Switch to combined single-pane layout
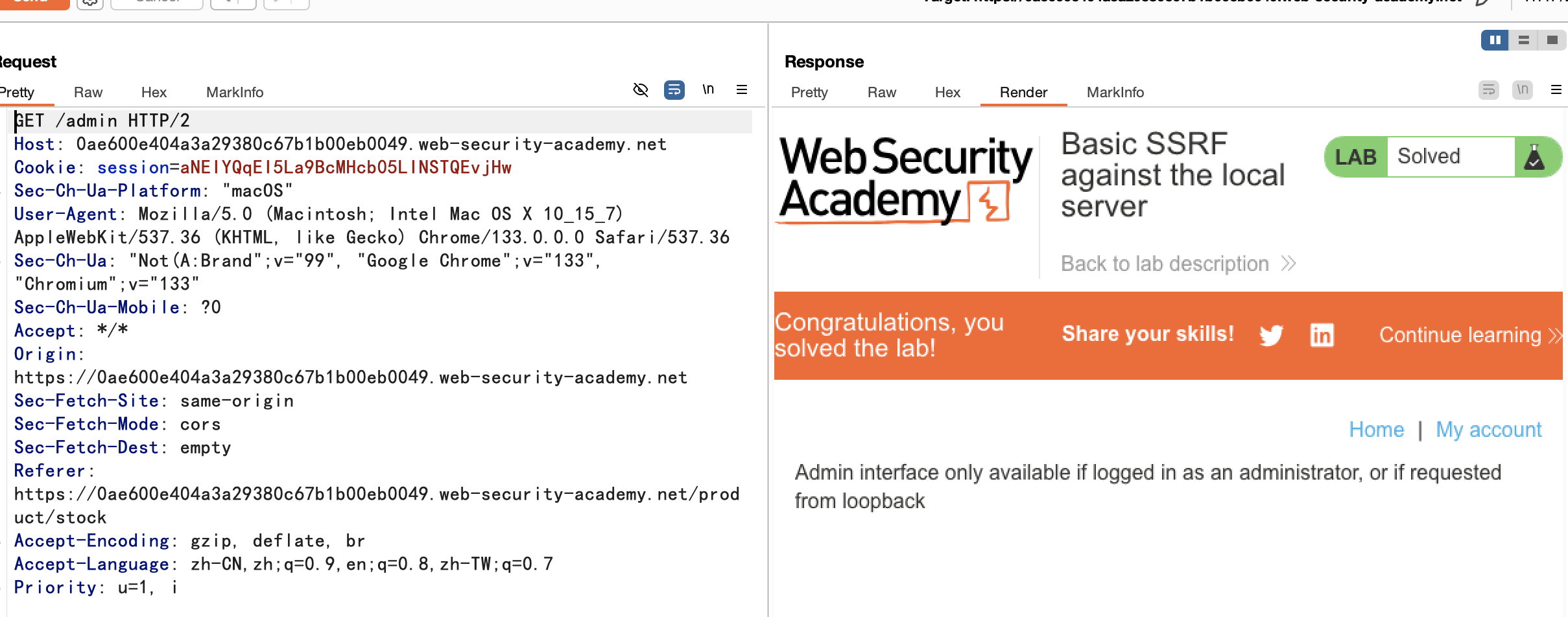This screenshot has height=617, width=1568. tap(1552, 40)
